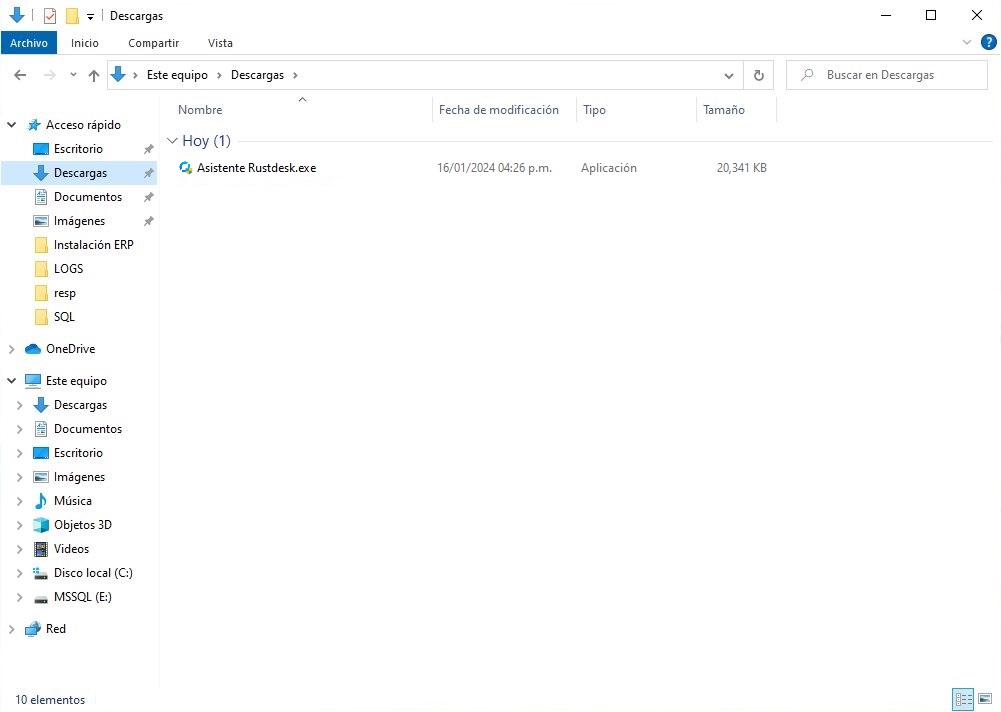Open the Compartir ribbon tab
The height and width of the screenshot is (712, 1001).
[x=153, y=43]
